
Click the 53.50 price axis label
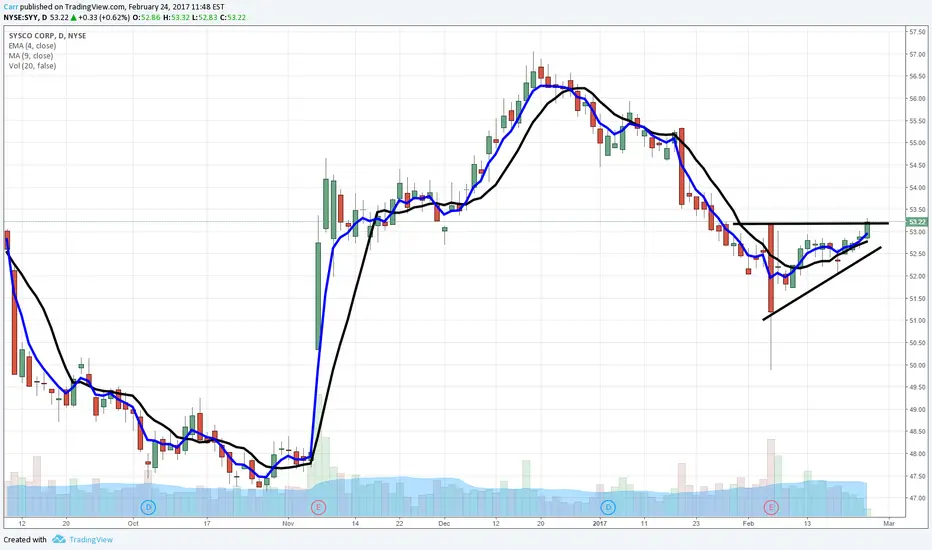click(x=917, y=210)
